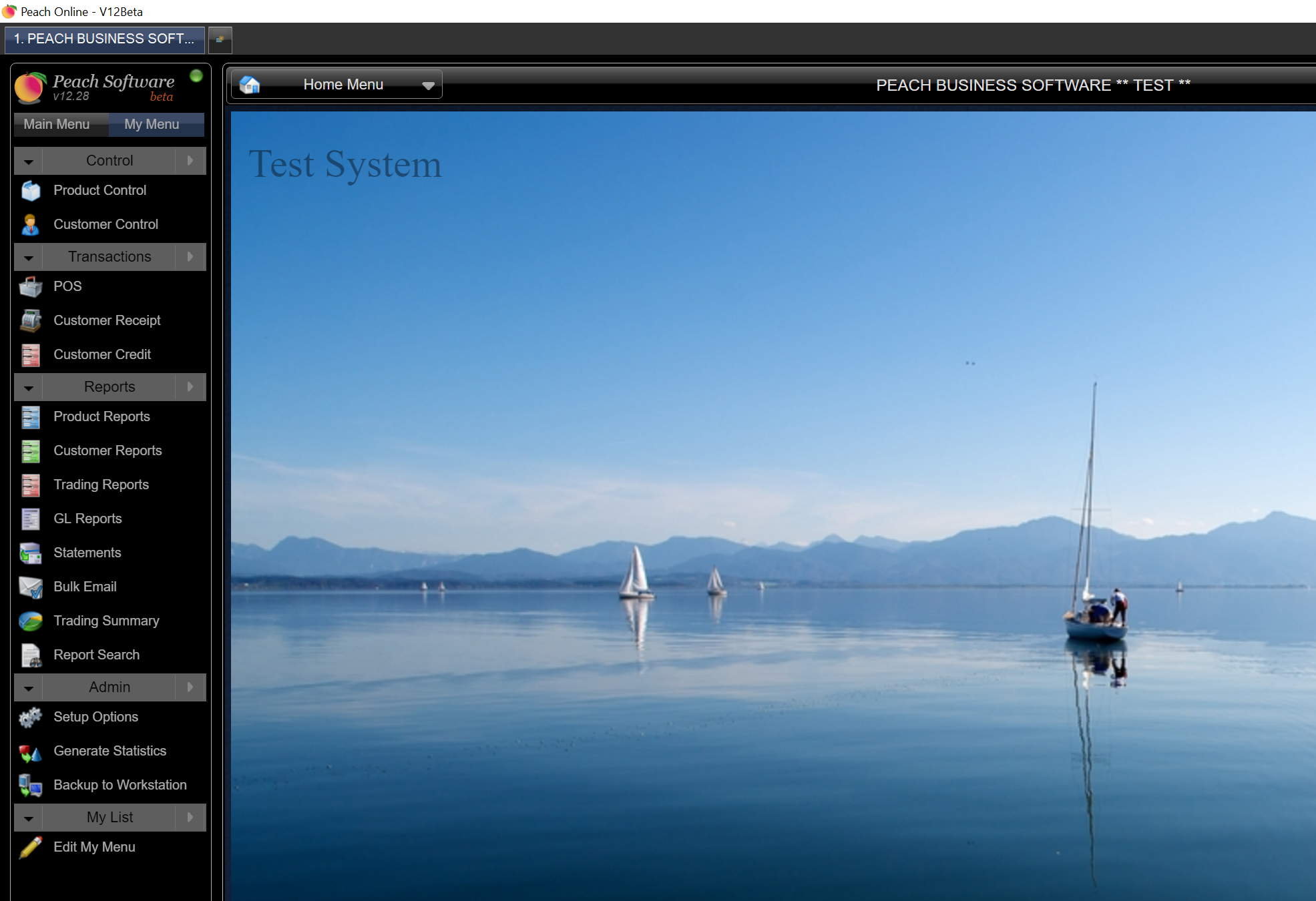Click the Setup Options gear icon
1316x901 pixels.
tap(31, 717)
